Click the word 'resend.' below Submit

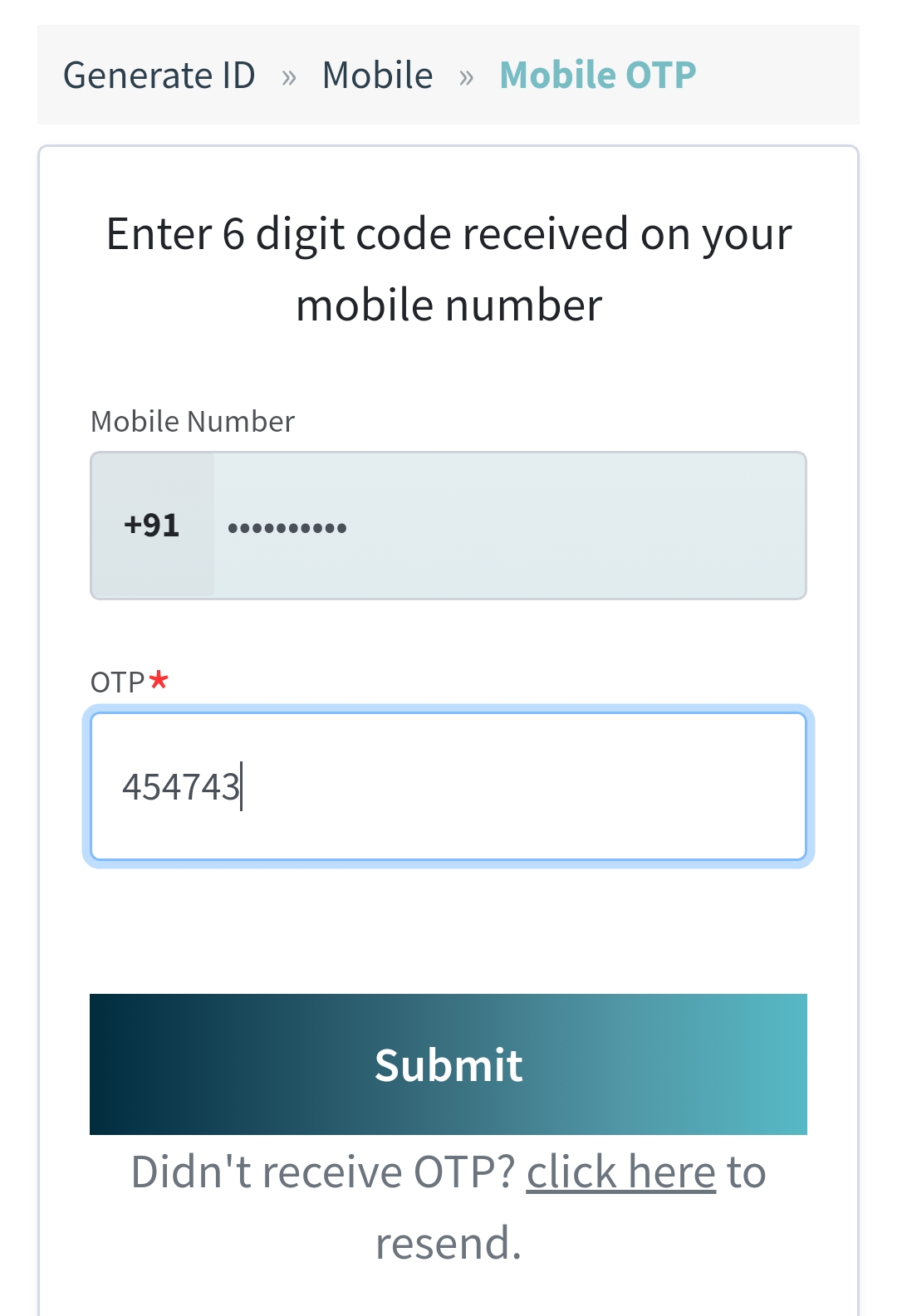448,1244
